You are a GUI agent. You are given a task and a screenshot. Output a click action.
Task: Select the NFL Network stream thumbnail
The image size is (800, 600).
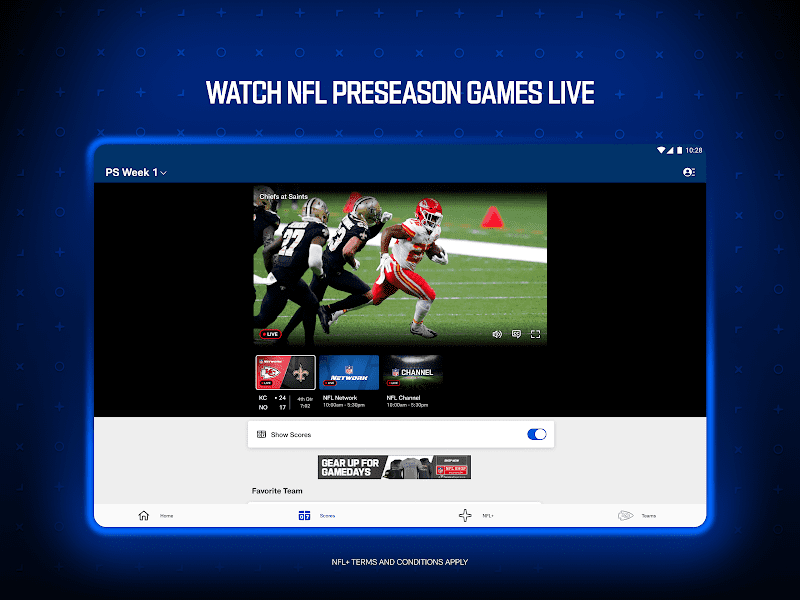coord(349,372)
